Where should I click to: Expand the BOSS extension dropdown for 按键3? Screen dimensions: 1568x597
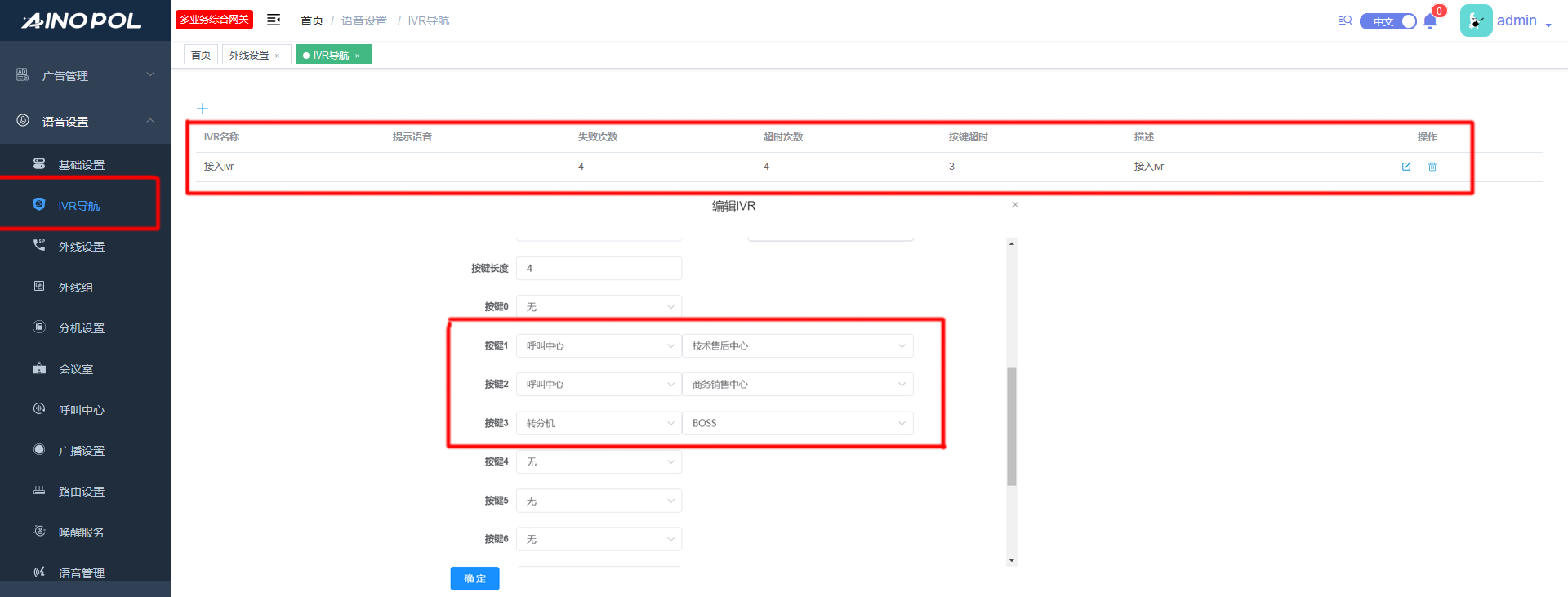[797, 424]
